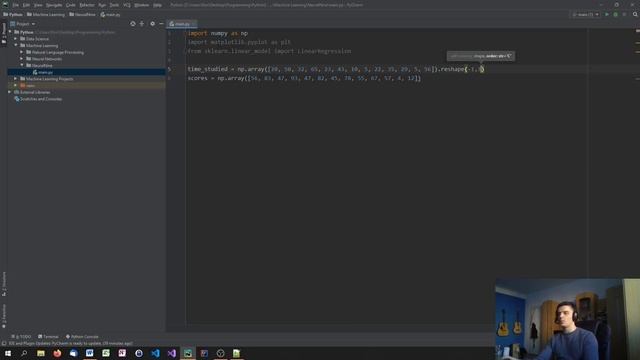This screenshot has height=360, width=640.
Task: Open the Project view selector dropdown
Action: point(23,24)
